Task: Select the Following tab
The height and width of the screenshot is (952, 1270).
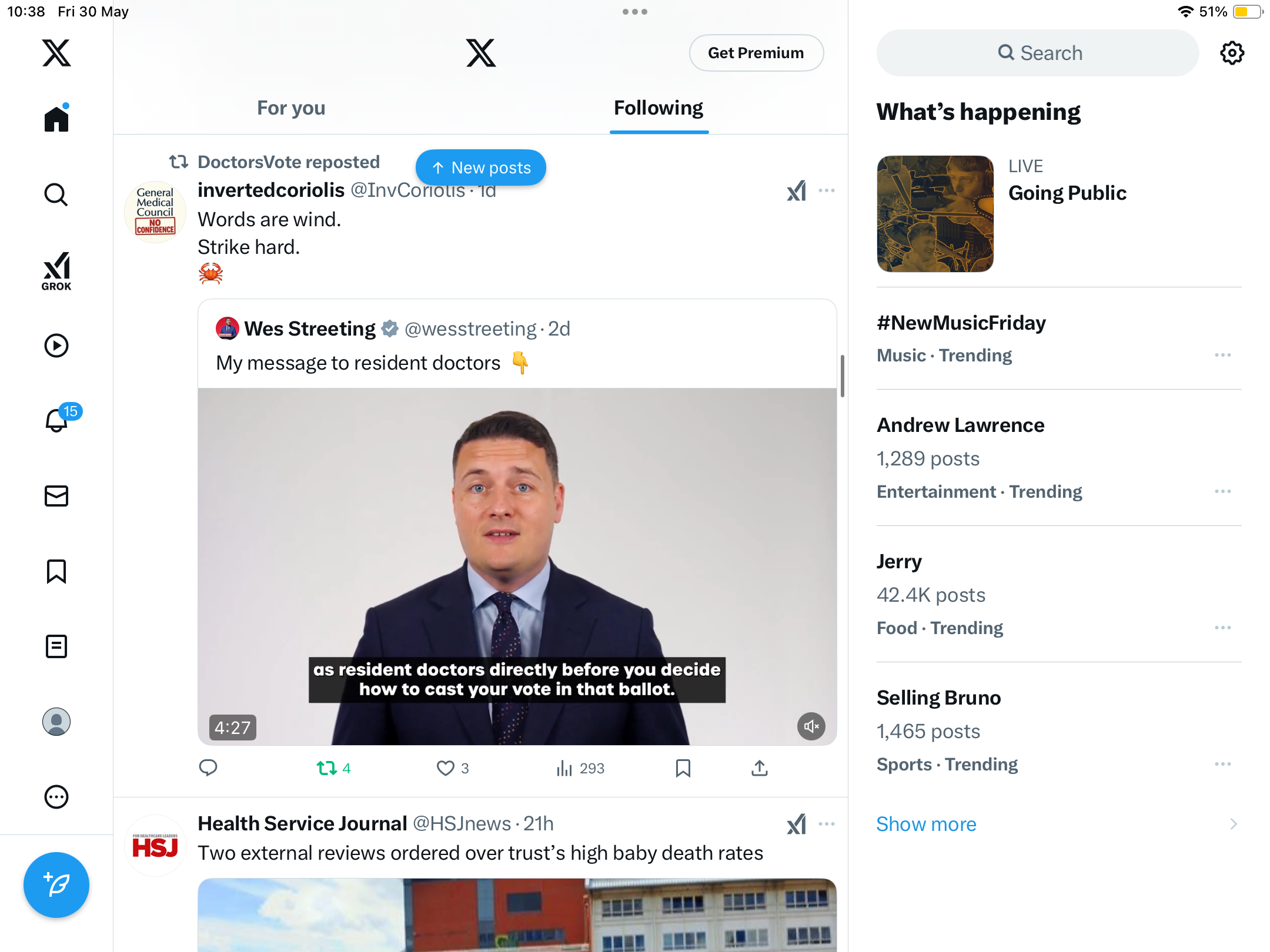Action: click(659, 108)
